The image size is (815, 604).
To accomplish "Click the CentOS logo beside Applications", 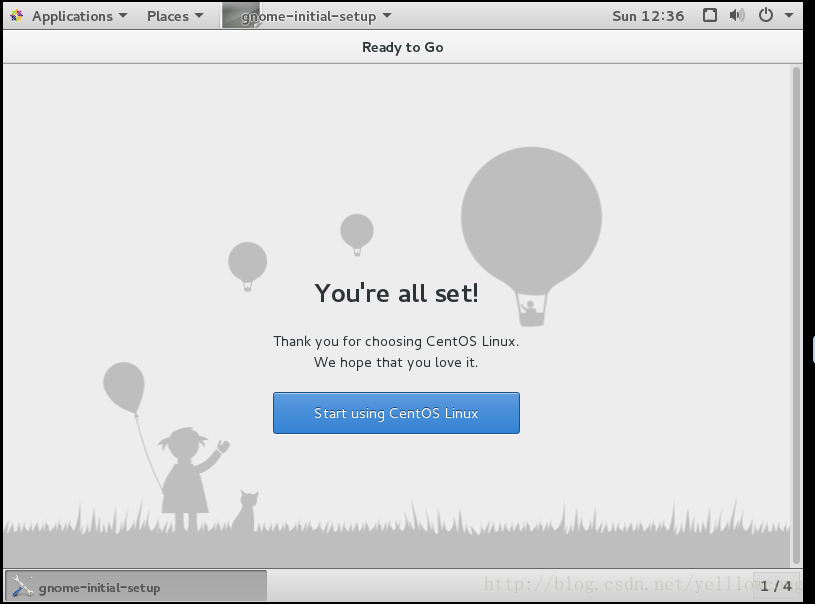I will coord(16,16).
